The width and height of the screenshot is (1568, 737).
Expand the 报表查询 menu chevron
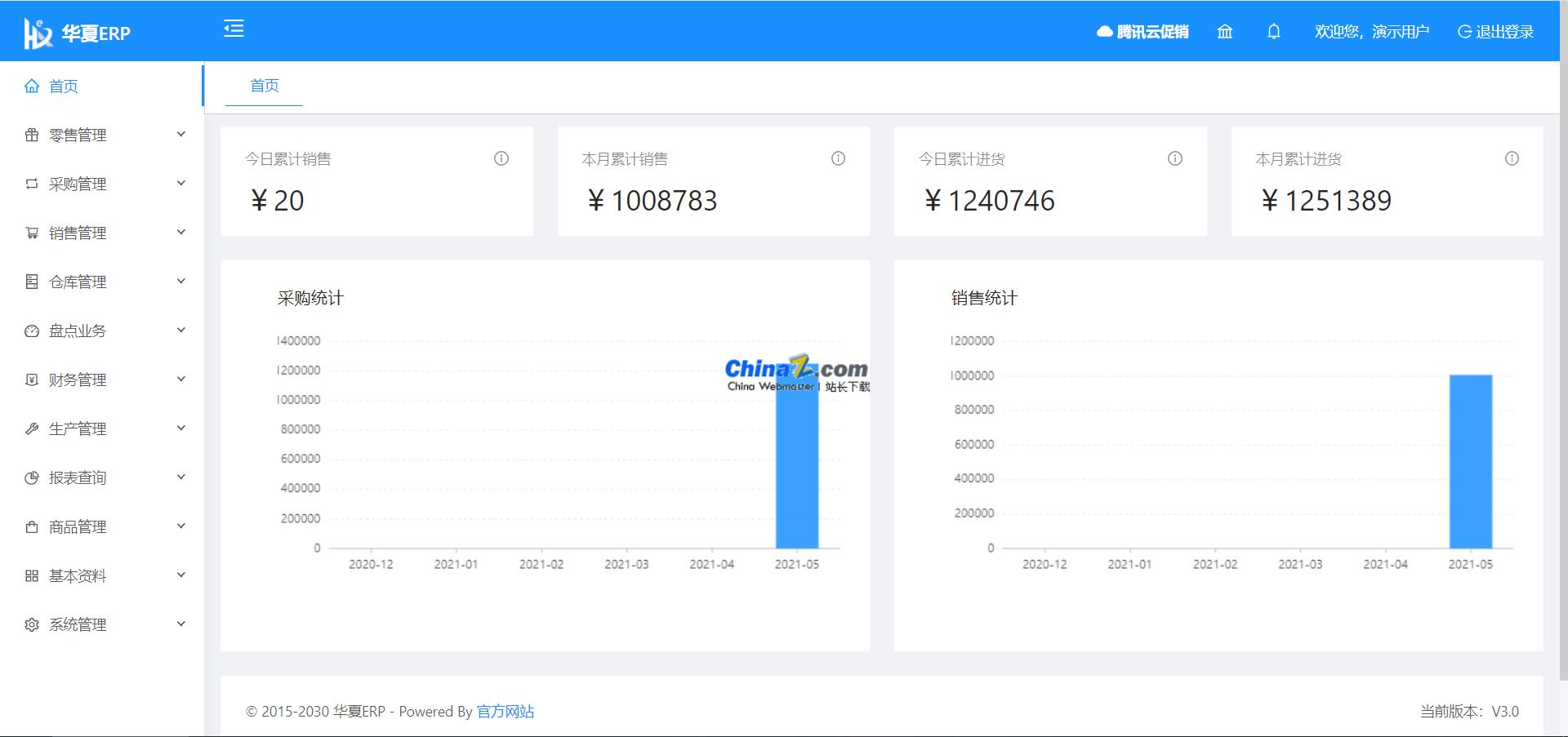pyautogui.click(x=181, y=477)
